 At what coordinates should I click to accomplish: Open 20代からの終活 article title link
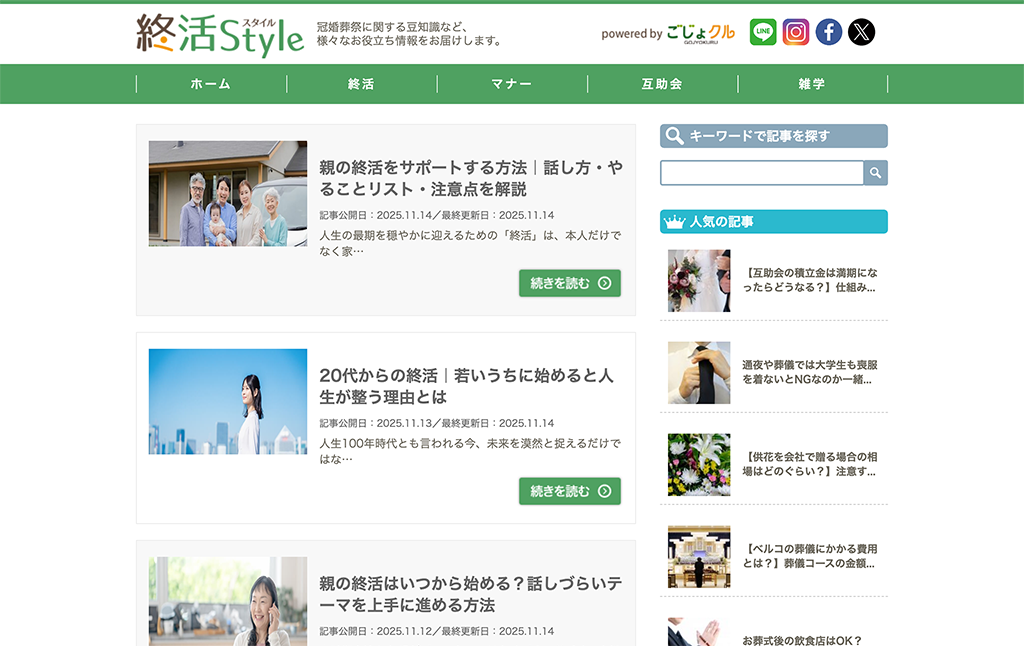click(x=466, y=386)
